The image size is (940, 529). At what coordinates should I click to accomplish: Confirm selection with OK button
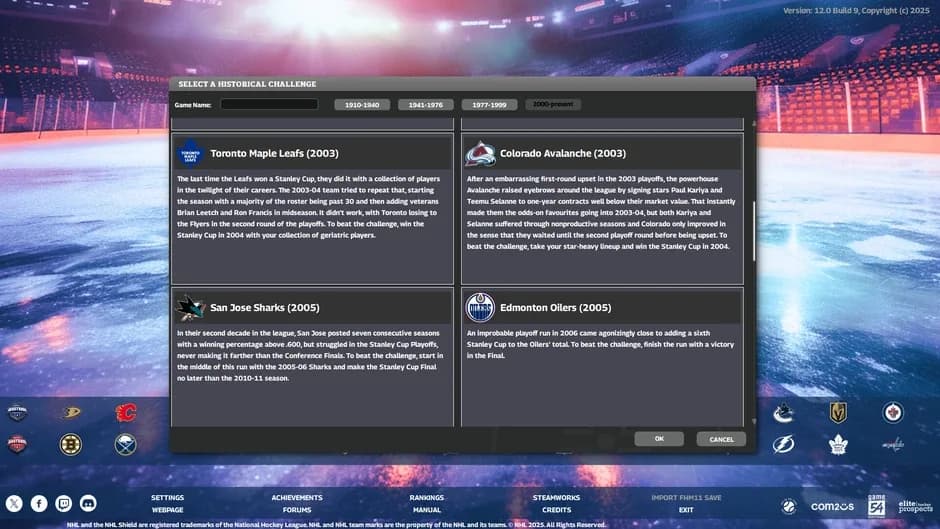[x=659, y=439]
